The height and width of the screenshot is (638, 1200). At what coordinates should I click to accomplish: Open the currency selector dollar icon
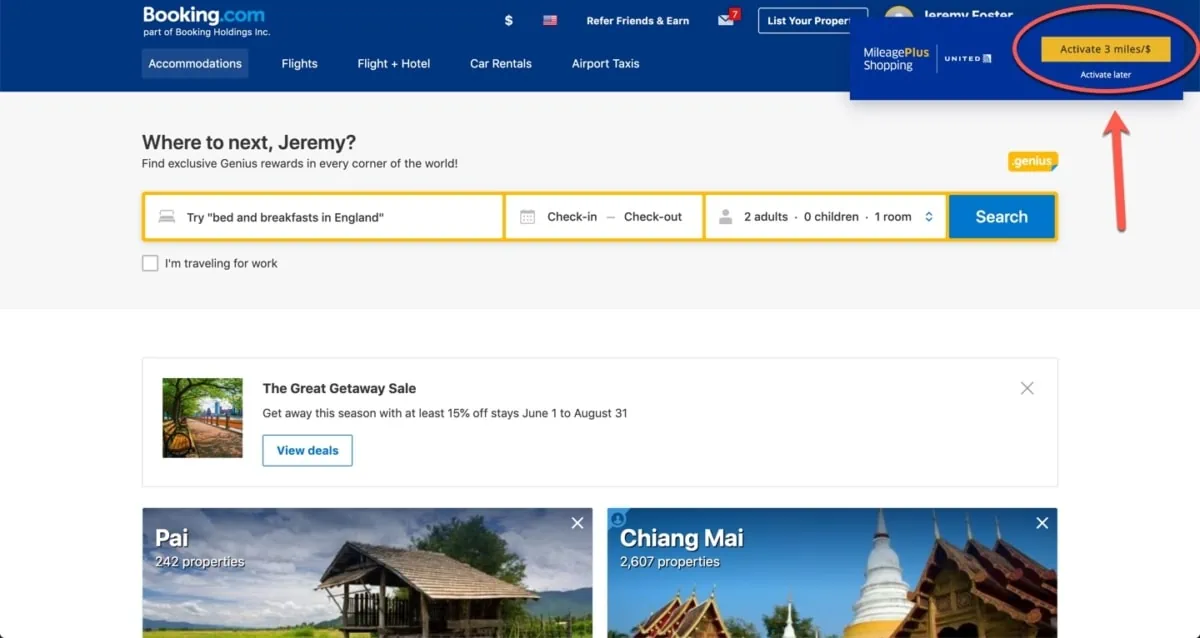tap(508, 20)
